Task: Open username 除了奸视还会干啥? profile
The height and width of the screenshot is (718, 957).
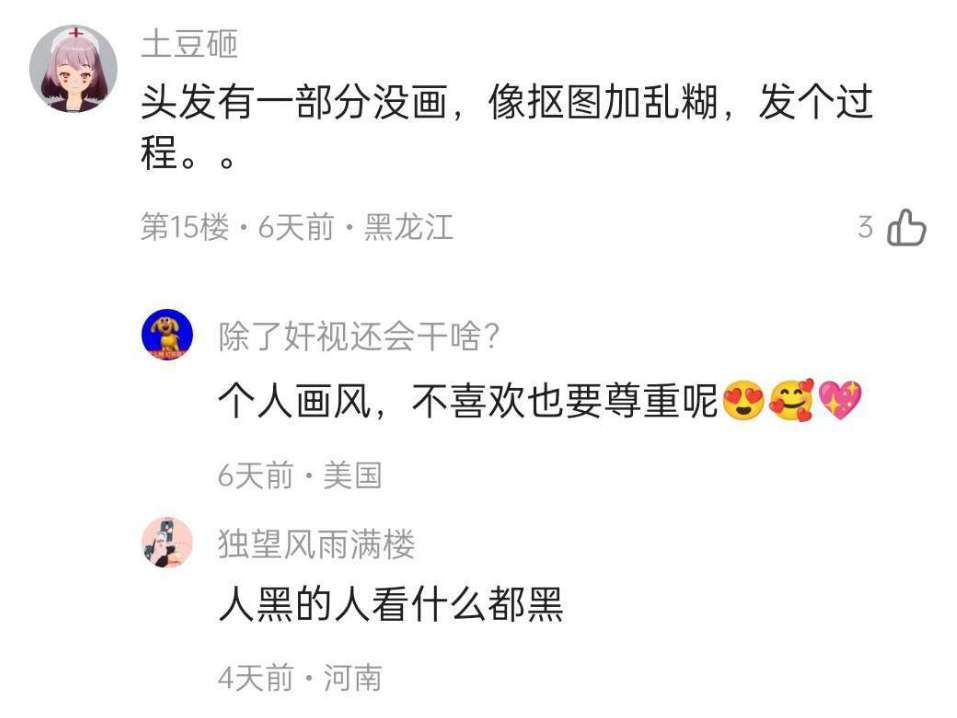Action: click(x=359, y=336)
